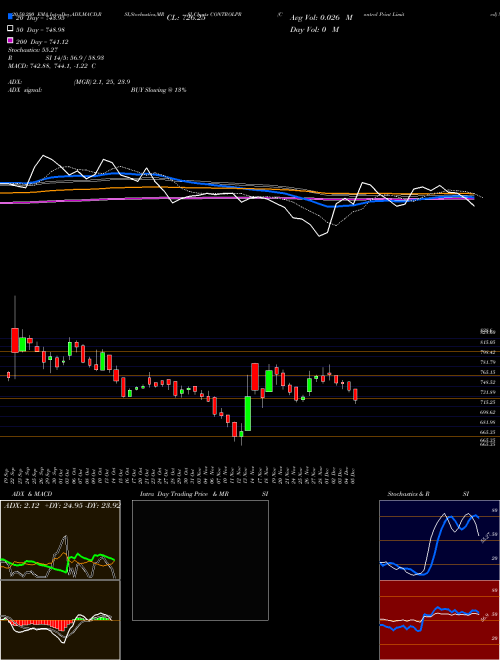Click the lowest trough of the white line
This screenshot has width=500, height=660.
point(319,236)
